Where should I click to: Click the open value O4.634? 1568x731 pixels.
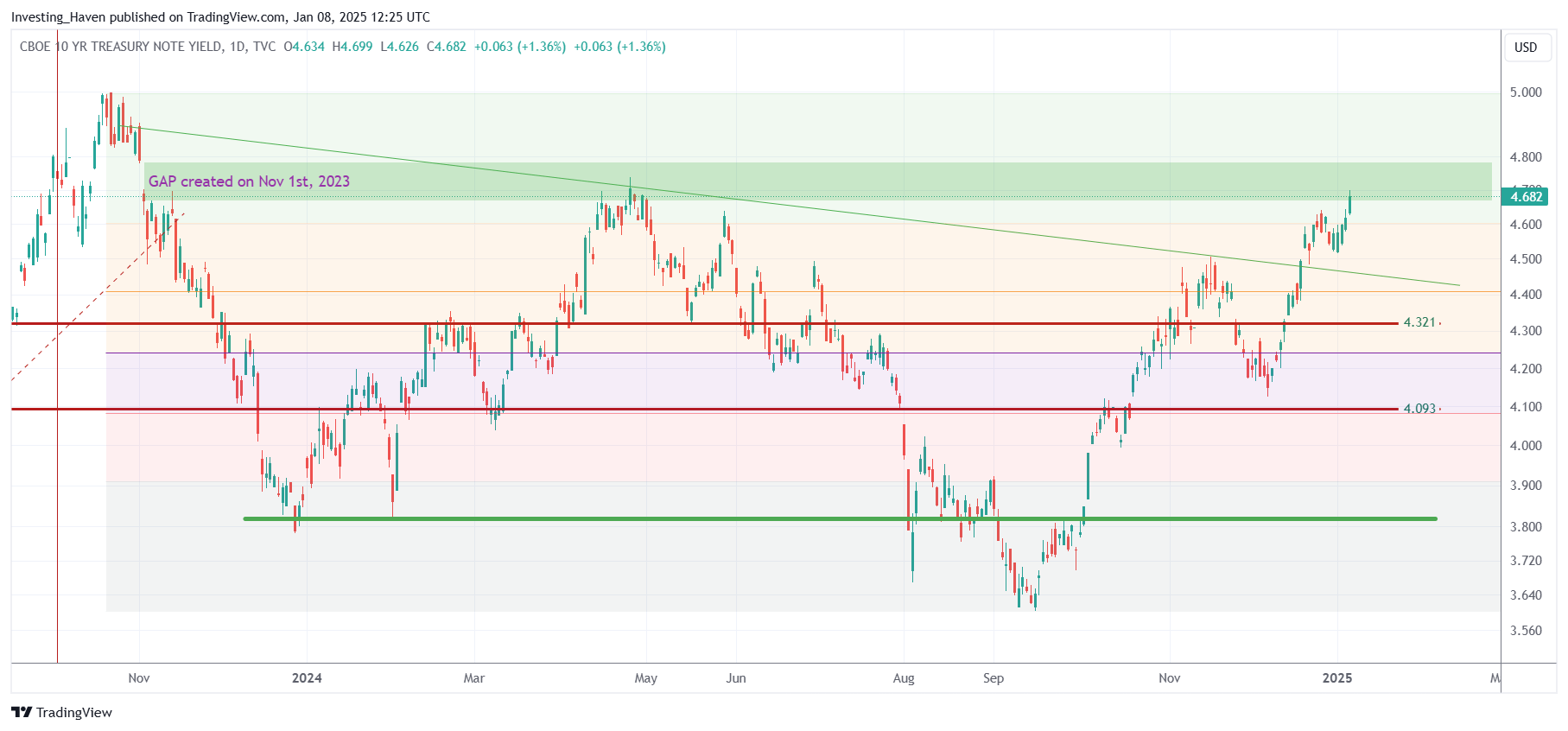click(x=304, y=47)
